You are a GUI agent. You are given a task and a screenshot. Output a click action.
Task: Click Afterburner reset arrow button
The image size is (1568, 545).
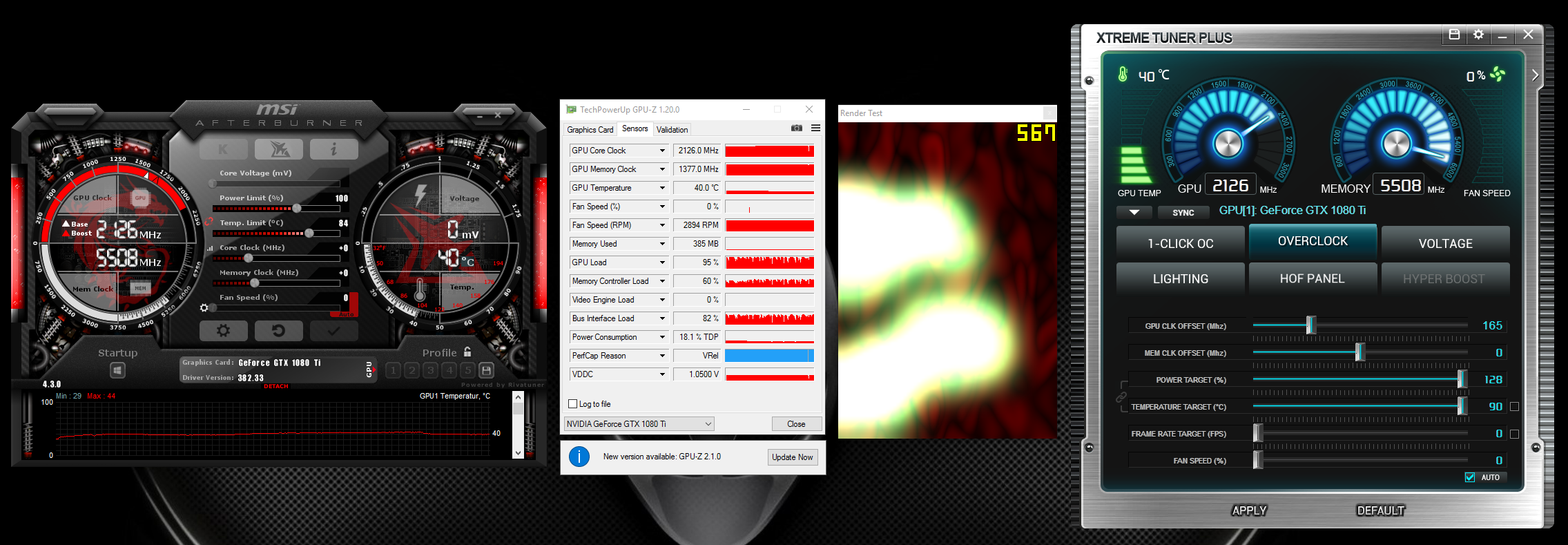pyautogui.click(x=278, y=331)
